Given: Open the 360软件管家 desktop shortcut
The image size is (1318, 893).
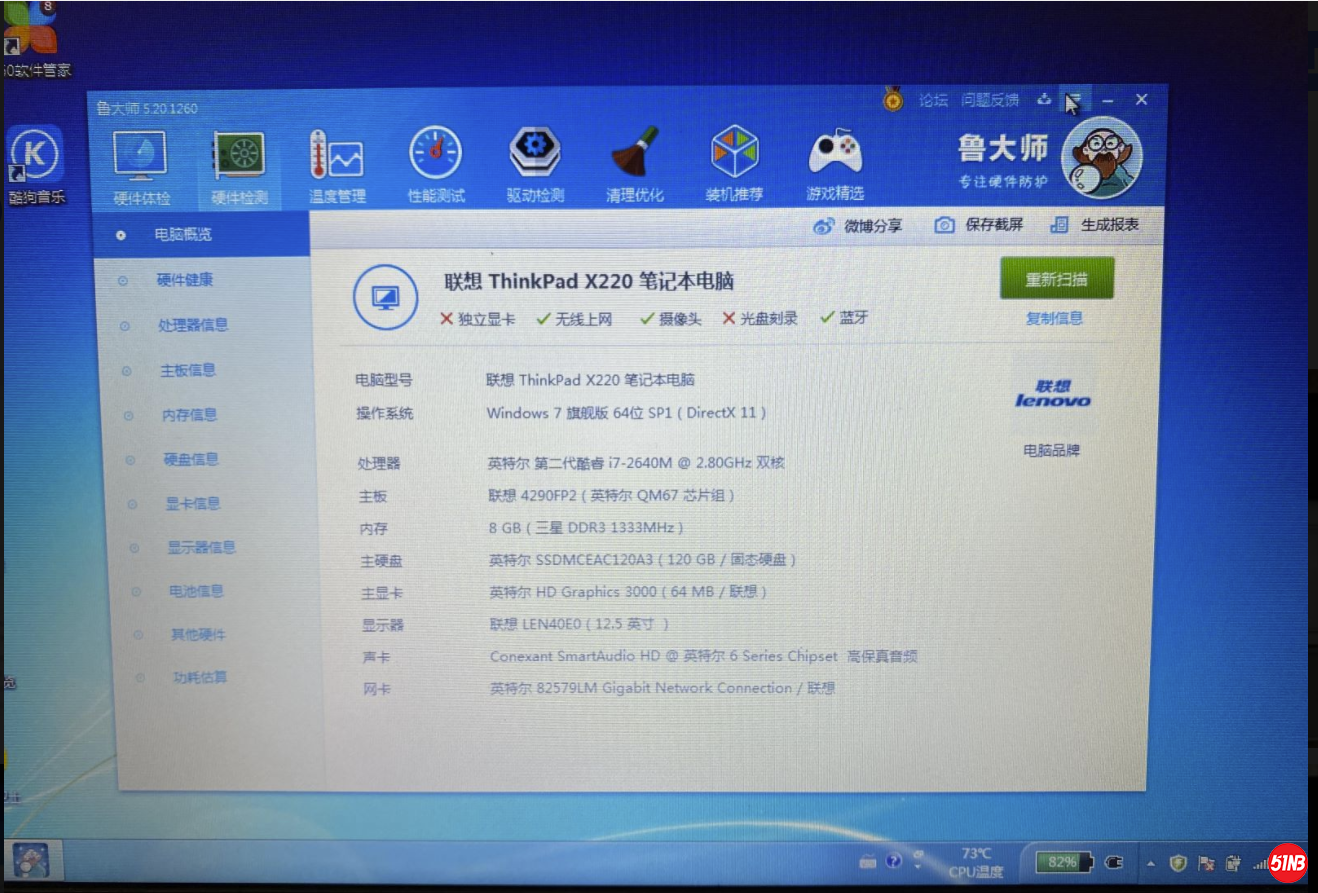Looking at the screenshot, I should (x=34, y=42).
